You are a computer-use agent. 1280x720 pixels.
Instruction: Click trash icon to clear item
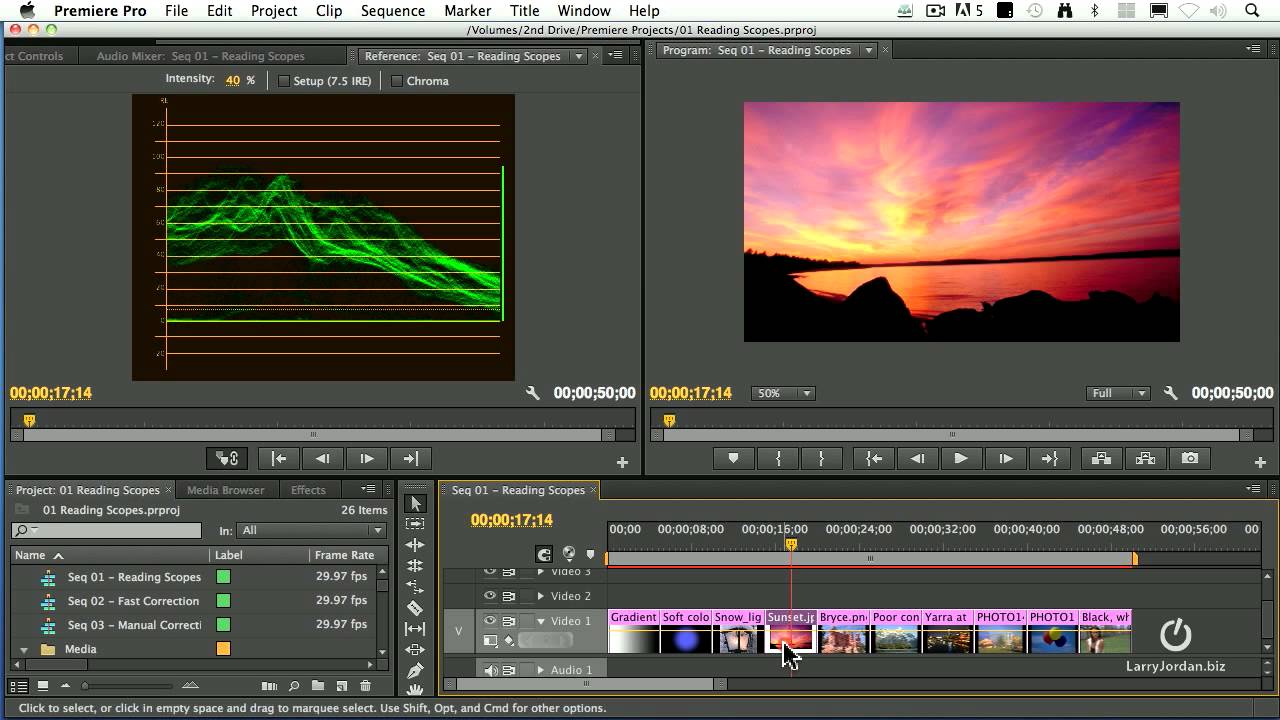click(366, 686)
